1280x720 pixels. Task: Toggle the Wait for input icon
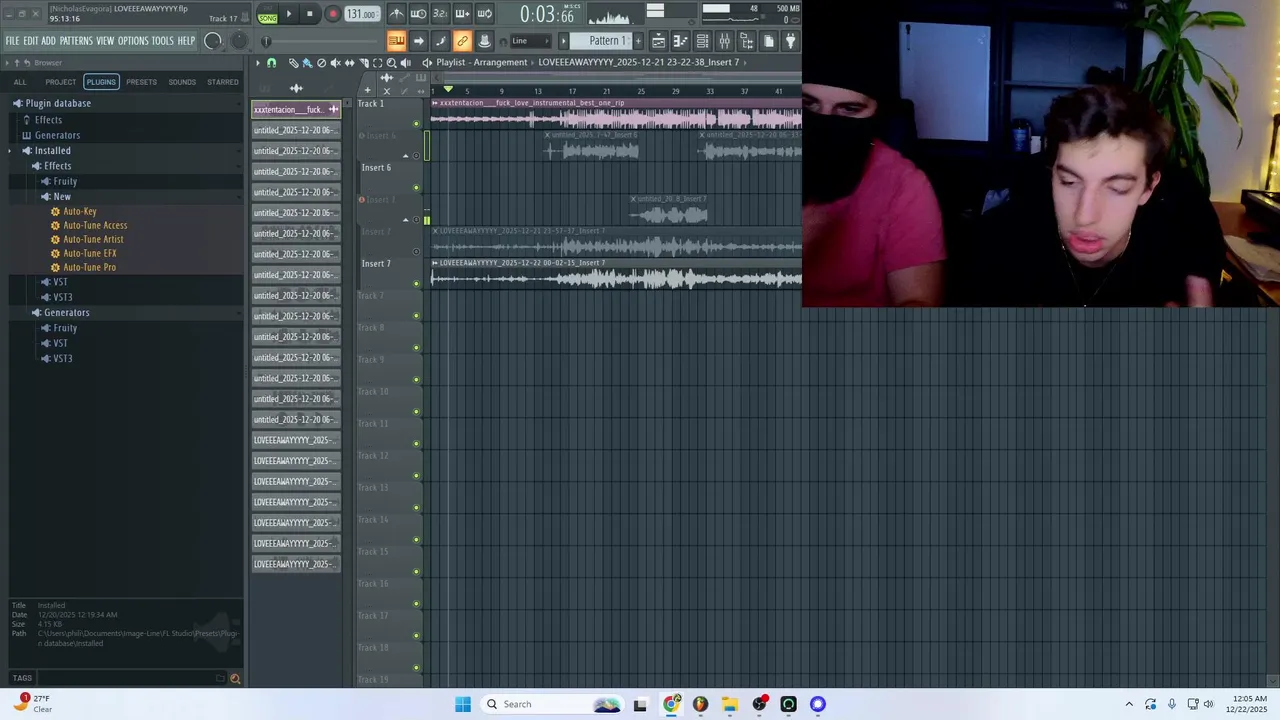pos(418,14)
